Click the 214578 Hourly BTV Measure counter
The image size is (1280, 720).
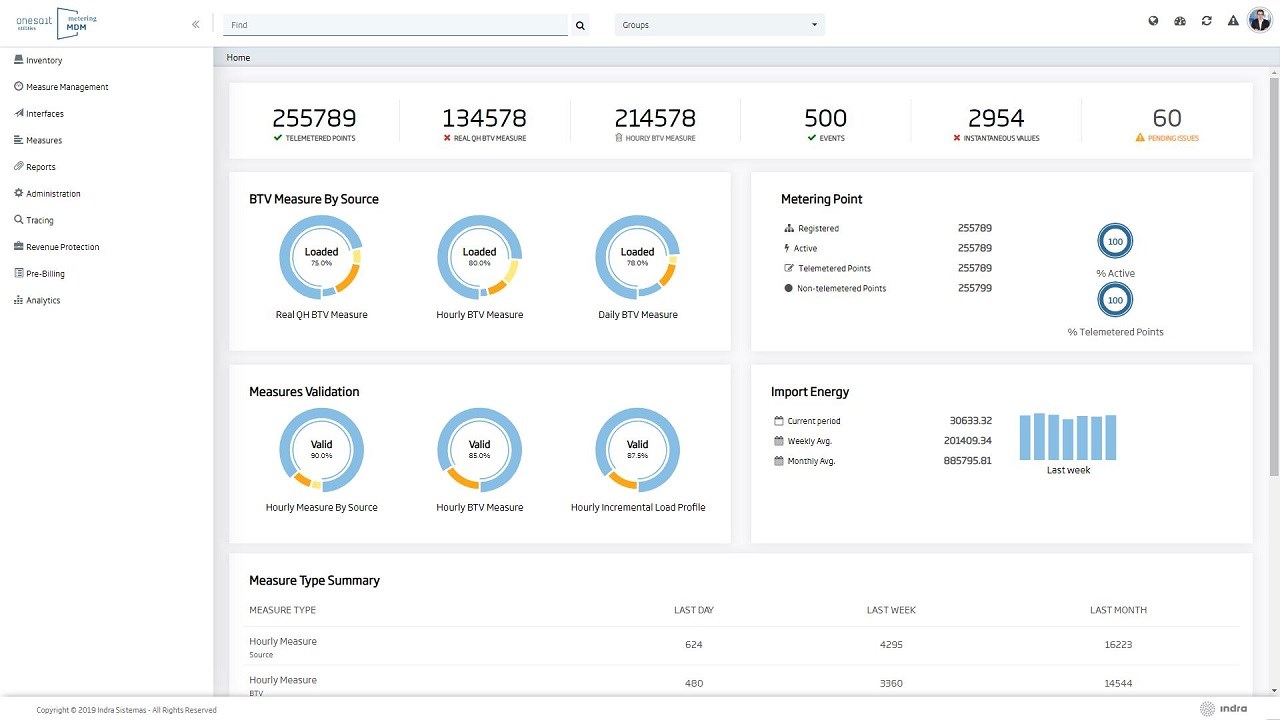[x=655, y=123]
